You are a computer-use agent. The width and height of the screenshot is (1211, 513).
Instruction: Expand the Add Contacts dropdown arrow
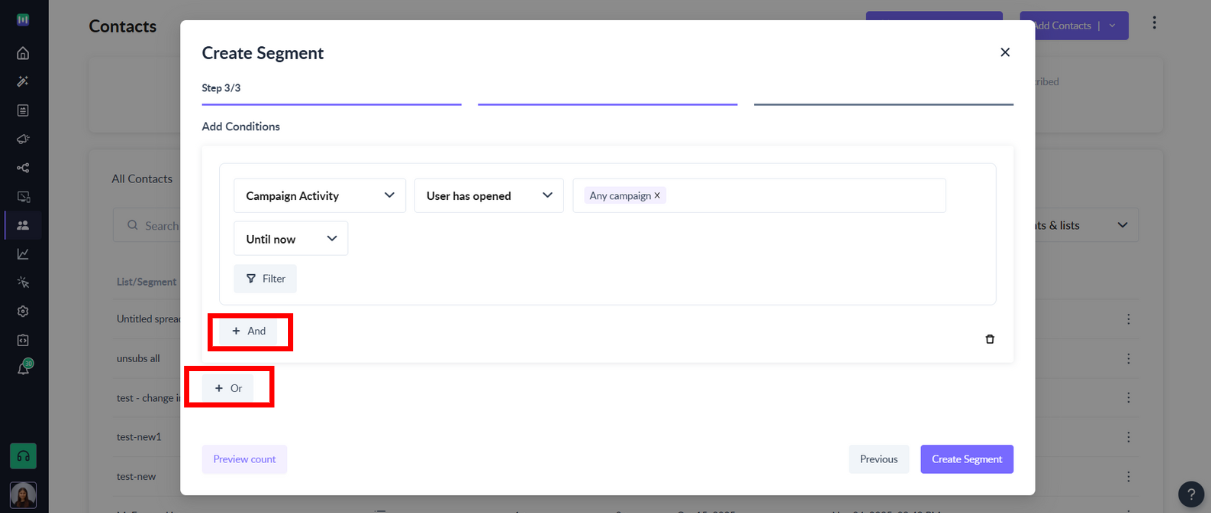(x=1112, y=26)
